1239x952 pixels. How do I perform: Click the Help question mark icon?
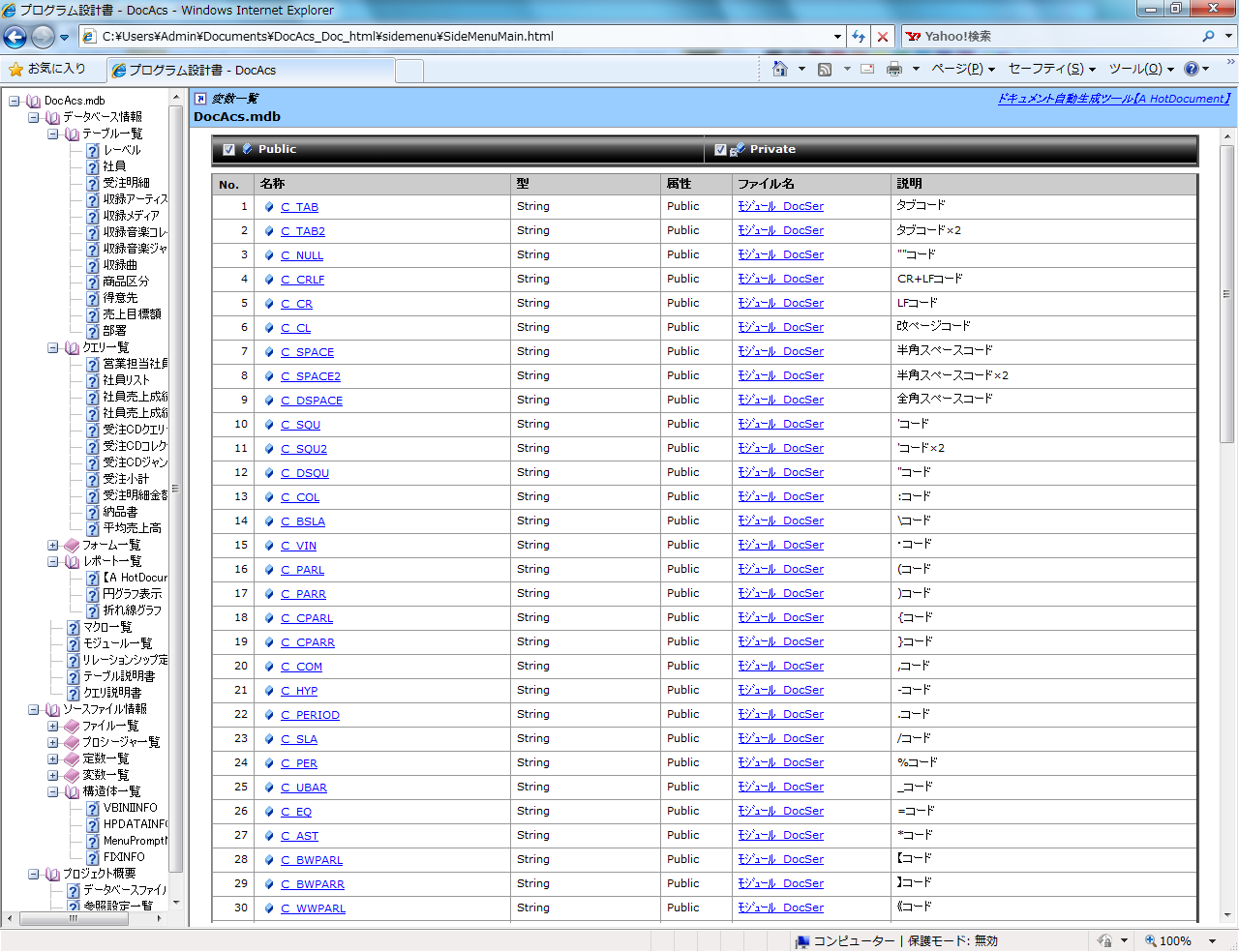[x=1191, y=69]
